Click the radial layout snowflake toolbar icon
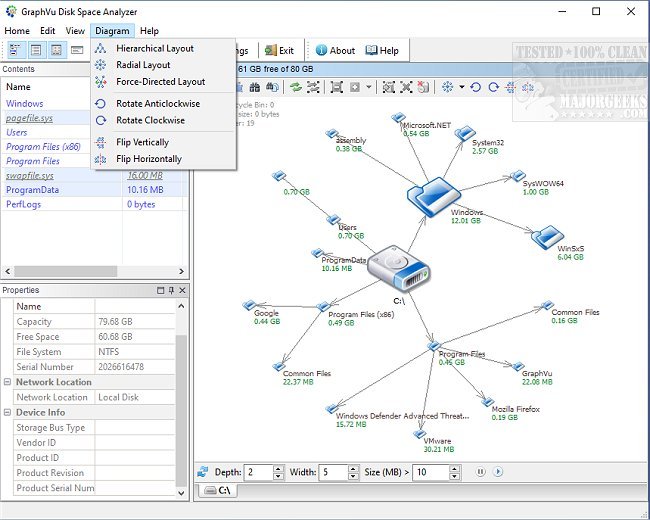This screenshot has height=520, width=650. [447, 87]
